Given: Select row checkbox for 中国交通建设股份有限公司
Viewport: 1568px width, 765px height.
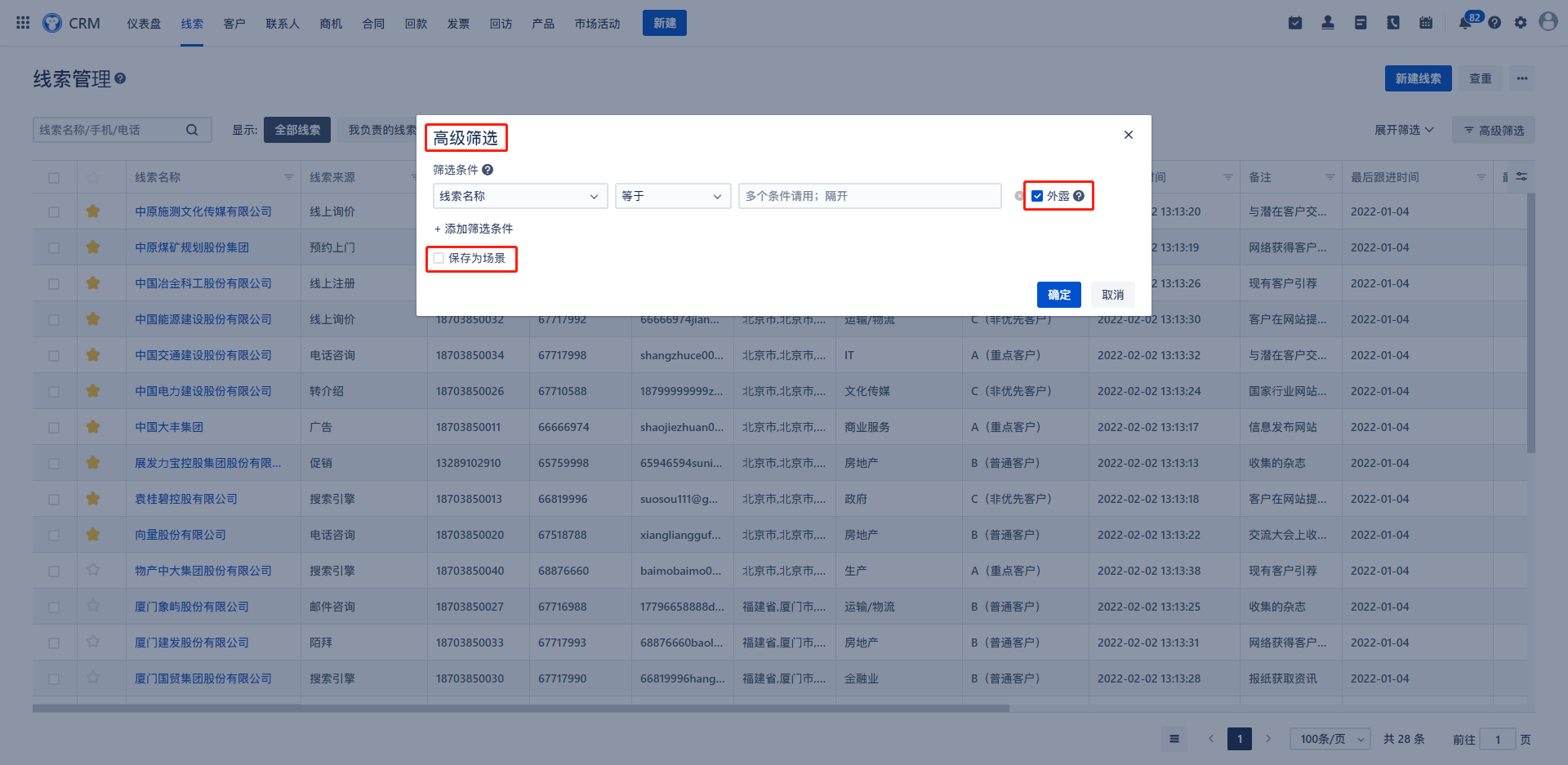Looking at the screenshot, I should tap(54, 355).
